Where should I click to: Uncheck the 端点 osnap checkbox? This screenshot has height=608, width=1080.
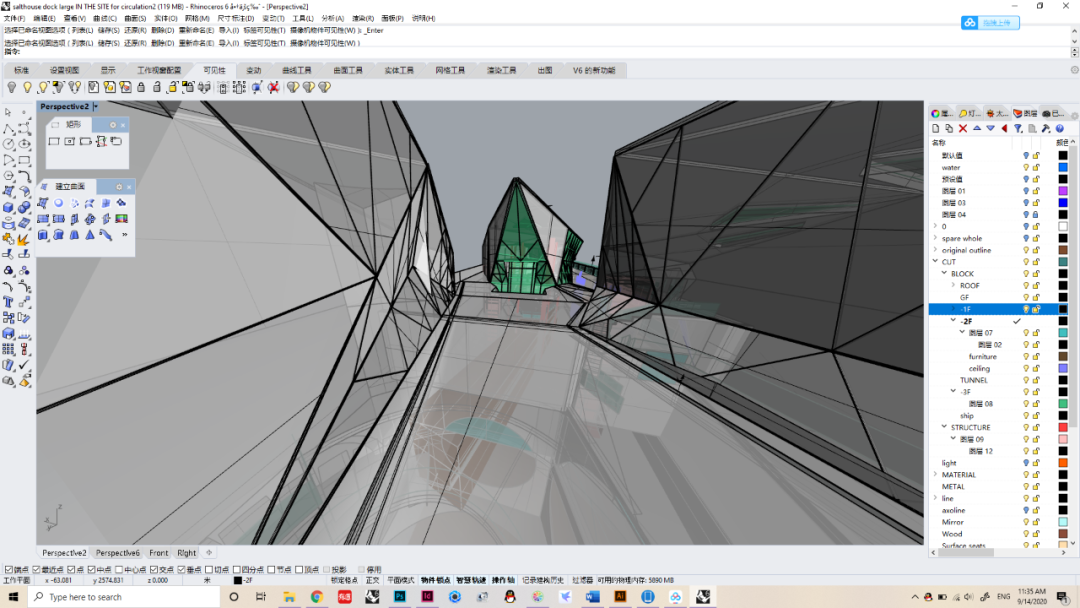coord(9,569)
